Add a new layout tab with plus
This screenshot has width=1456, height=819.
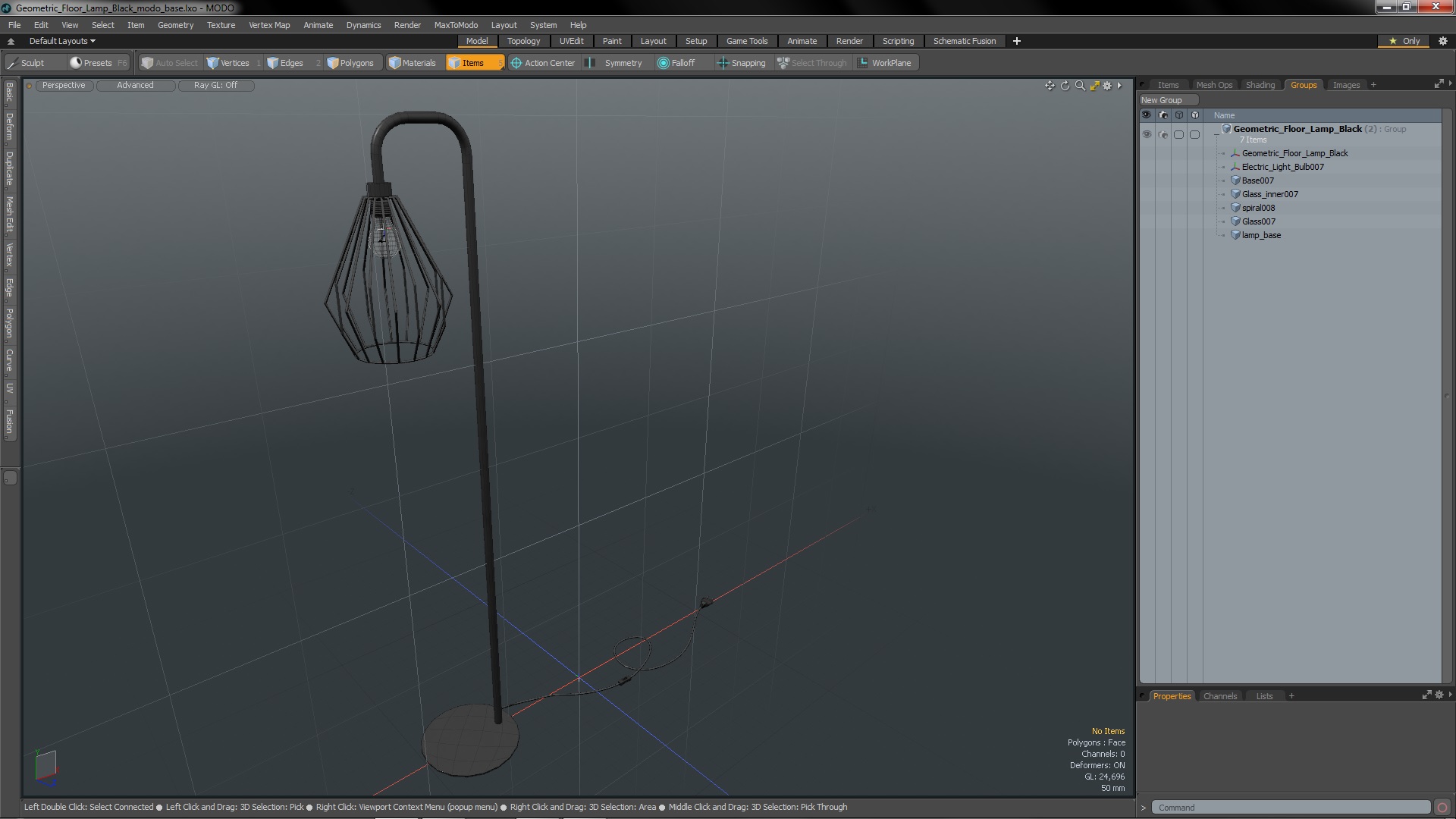[x=1017, y=41]
